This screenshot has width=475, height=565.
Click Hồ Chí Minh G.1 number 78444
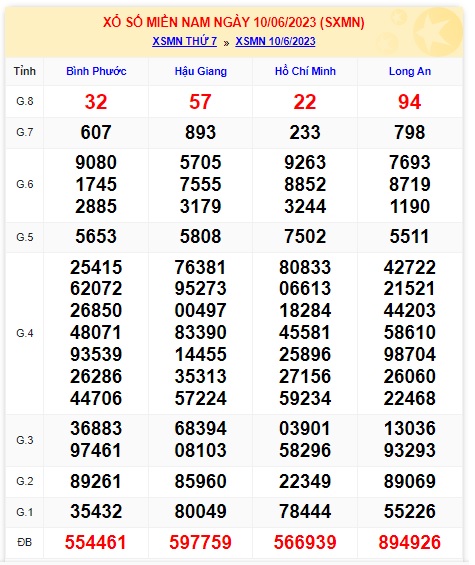pos(305,511)
